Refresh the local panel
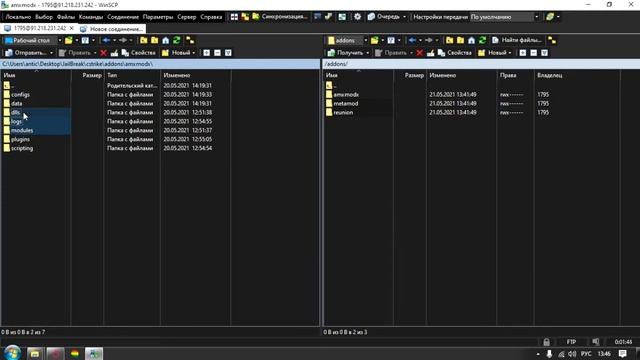The image size is (640, 360). click(x=177, y=40)
